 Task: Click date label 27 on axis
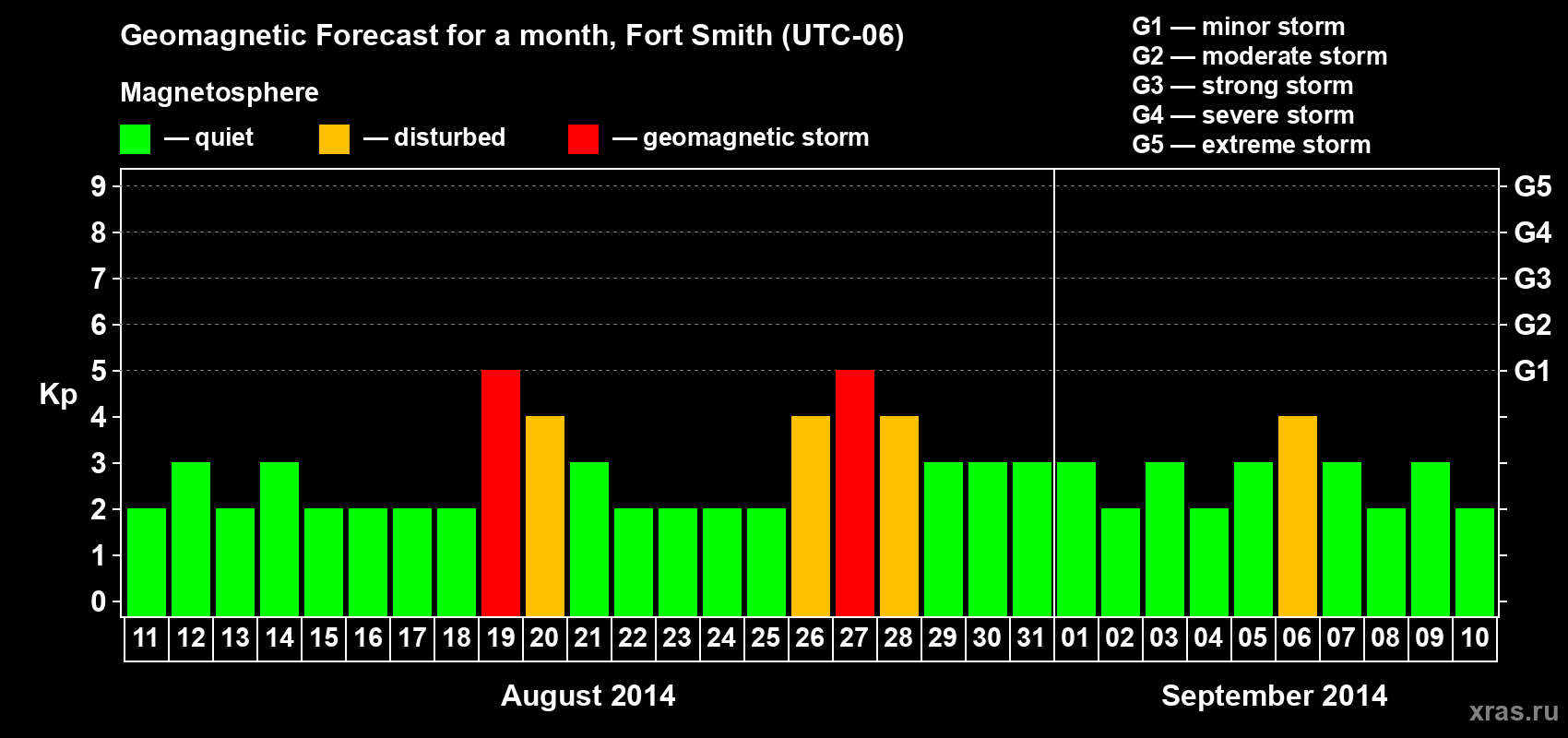(x=855, y=637)
